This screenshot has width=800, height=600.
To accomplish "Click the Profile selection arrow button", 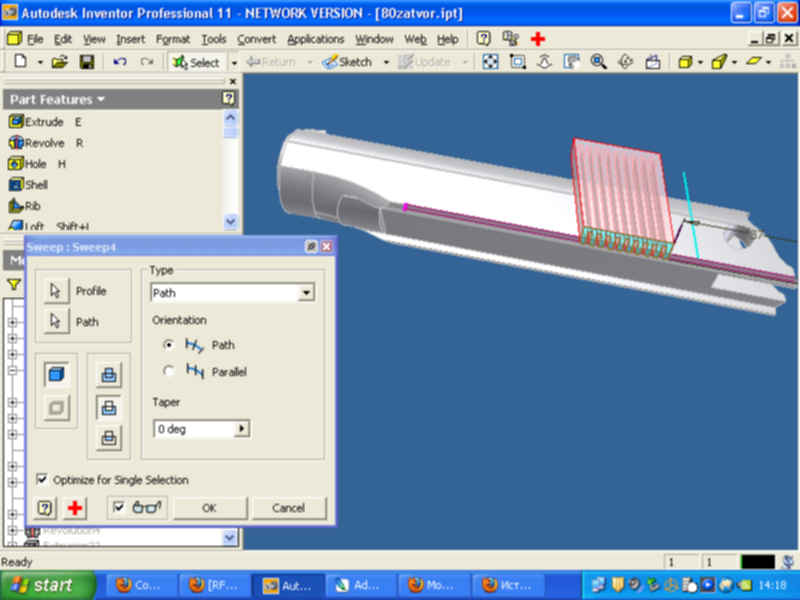I will click(56, 291).
